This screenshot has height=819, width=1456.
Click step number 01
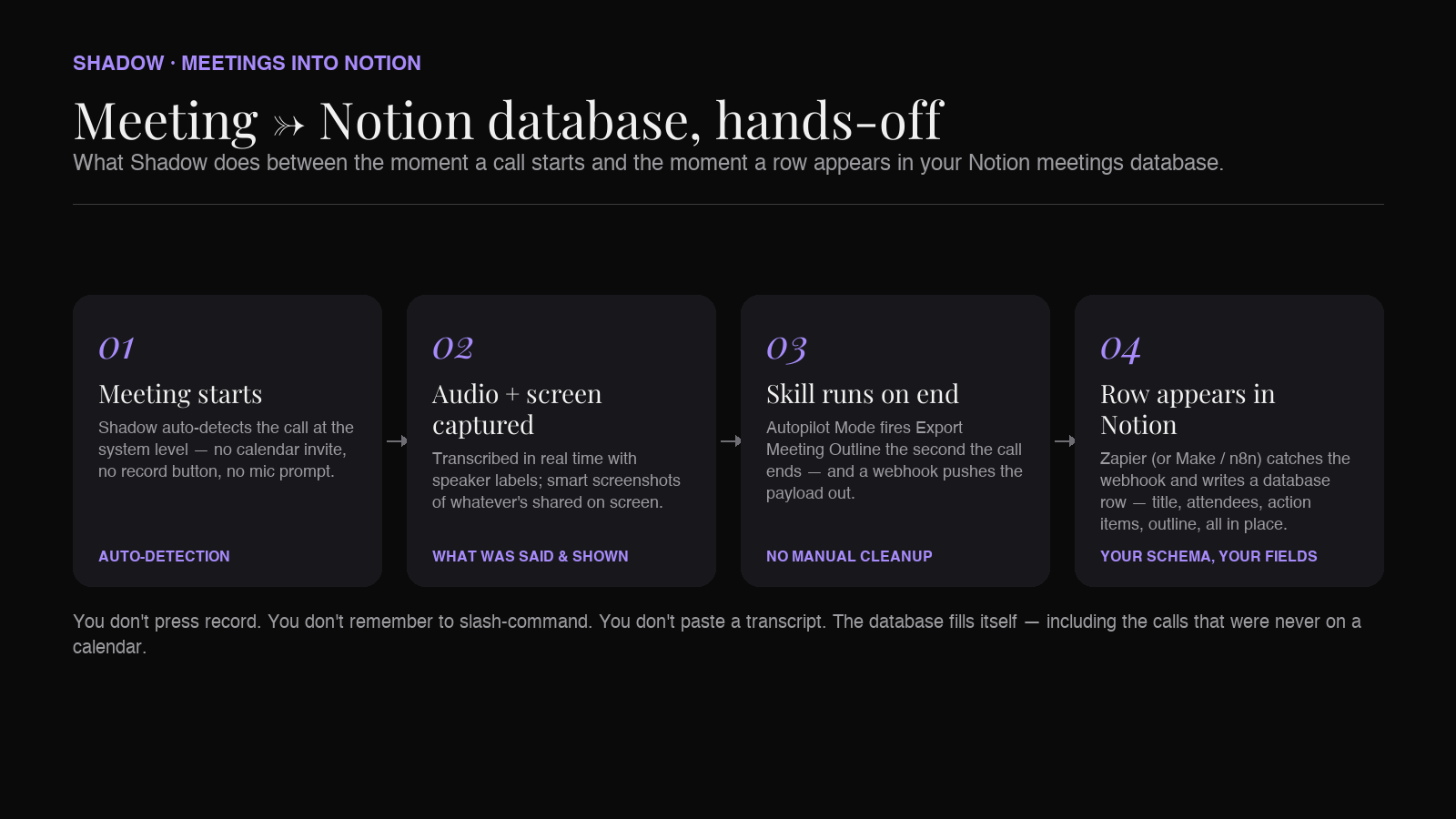click(116, 348)
